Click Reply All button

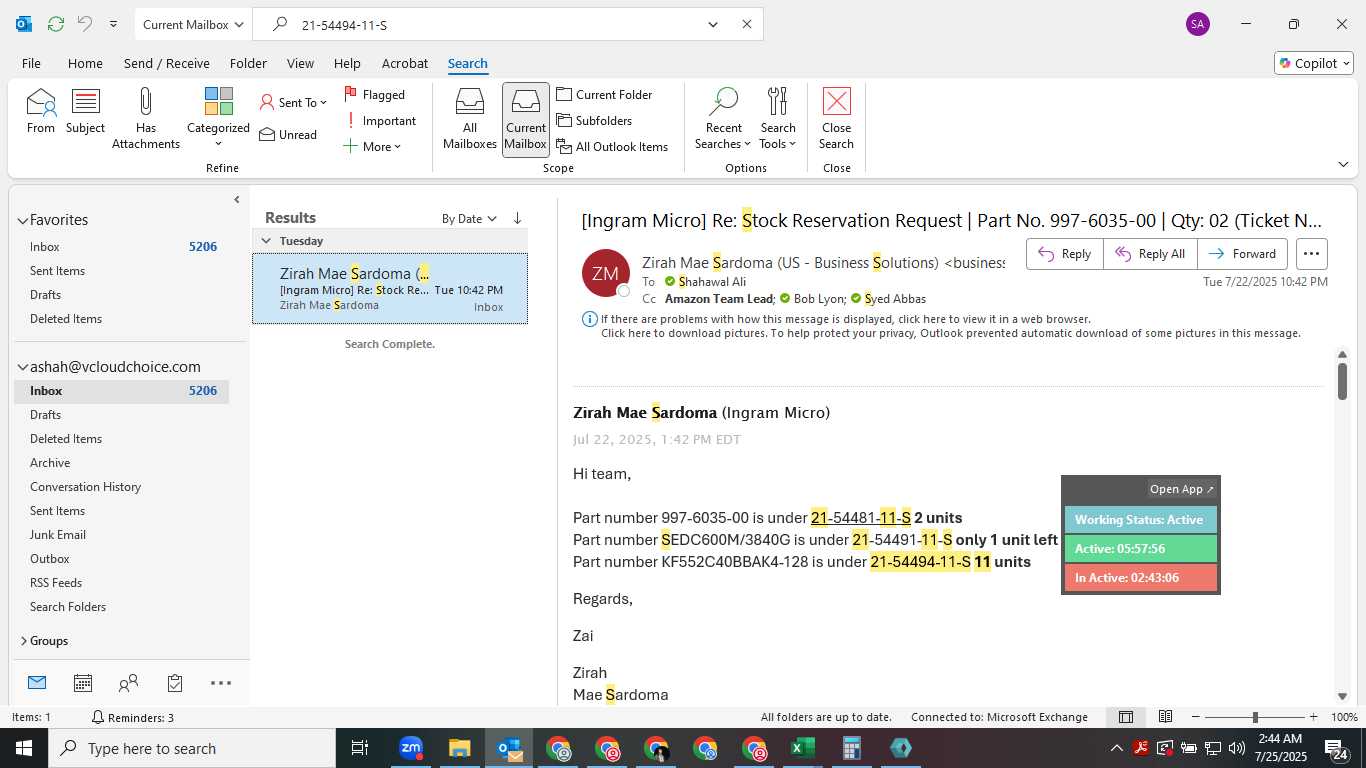[x=1150, y=254]
